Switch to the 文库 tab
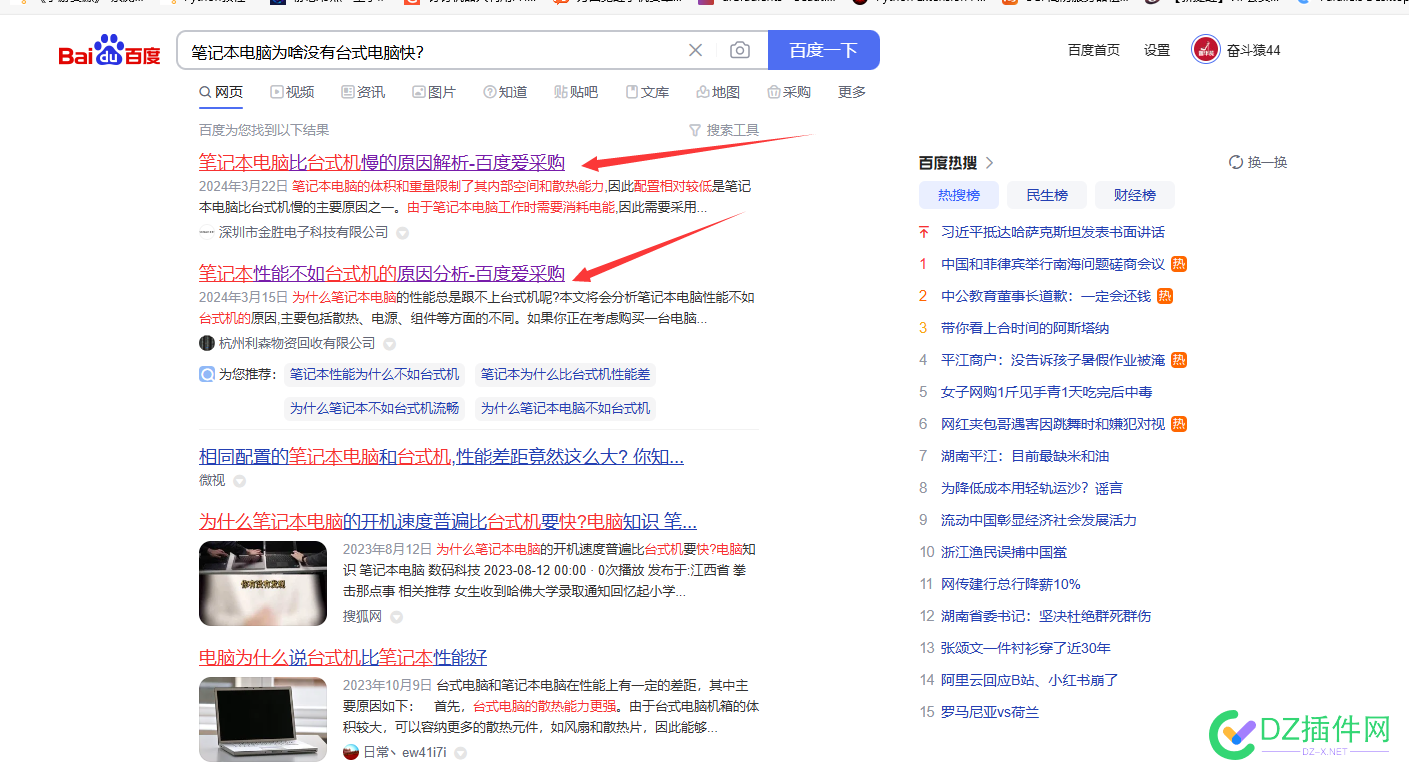This screenshot has width=1409, height=775. coord(647,92)
